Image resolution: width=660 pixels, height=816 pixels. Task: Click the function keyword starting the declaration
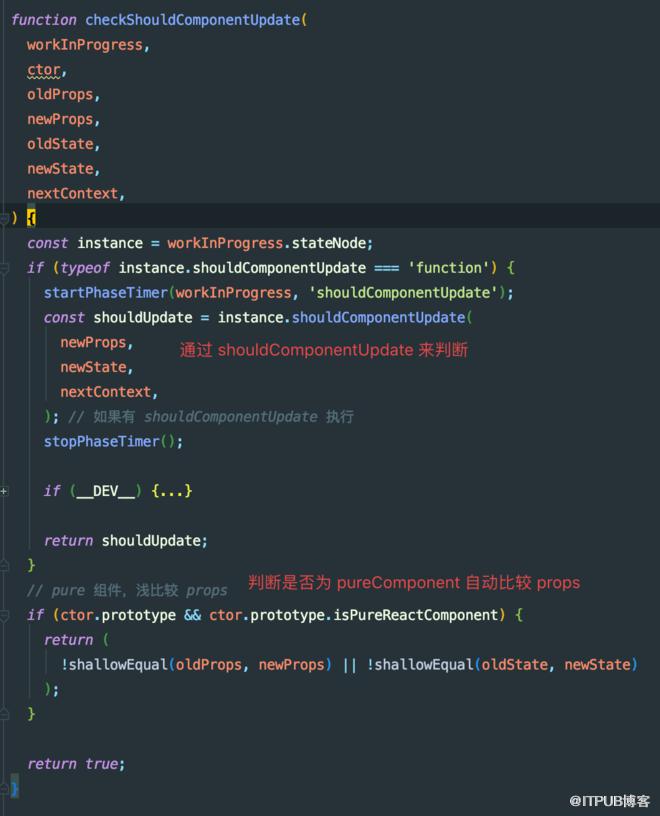pyautogui.click(x=44, y=20)
